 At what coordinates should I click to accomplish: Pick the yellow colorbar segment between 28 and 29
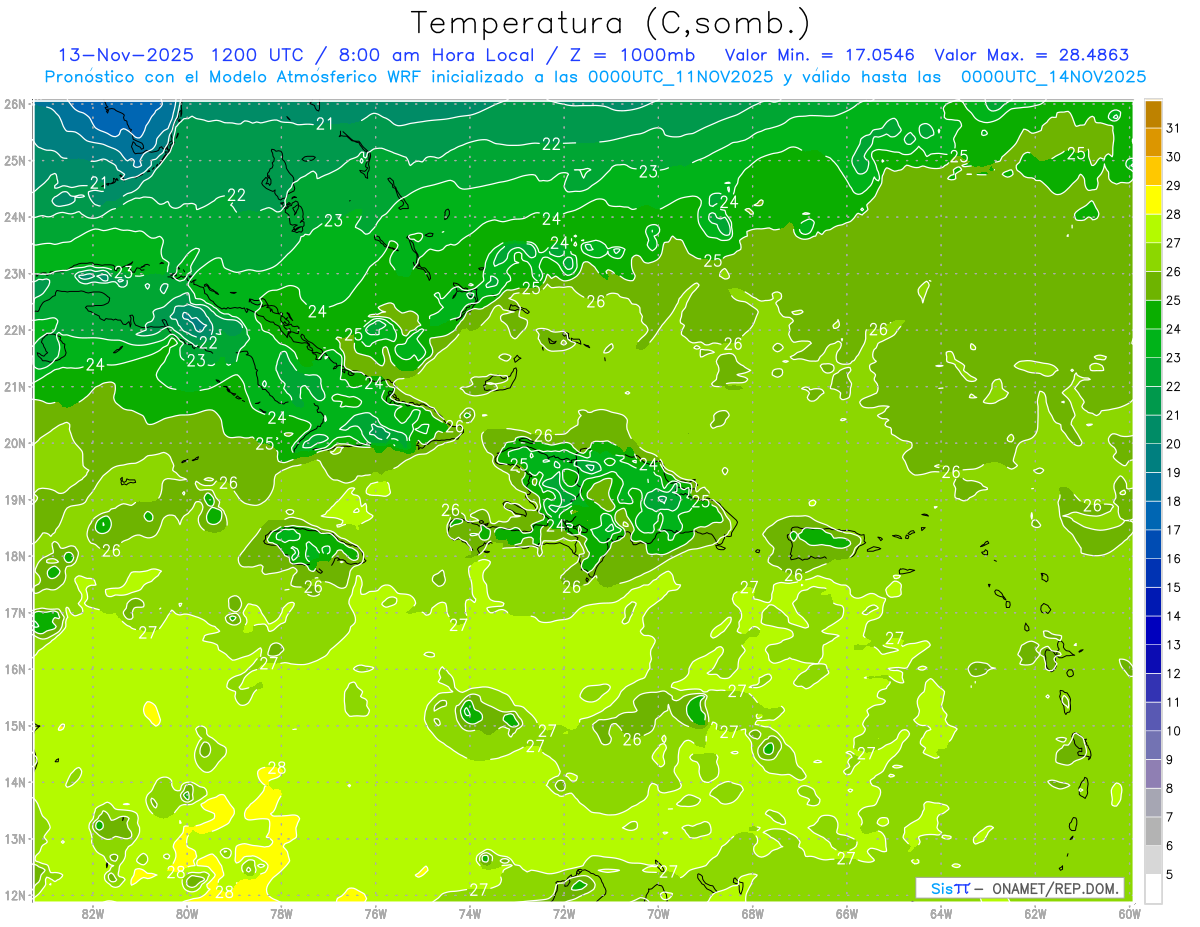coord(1154,201)
